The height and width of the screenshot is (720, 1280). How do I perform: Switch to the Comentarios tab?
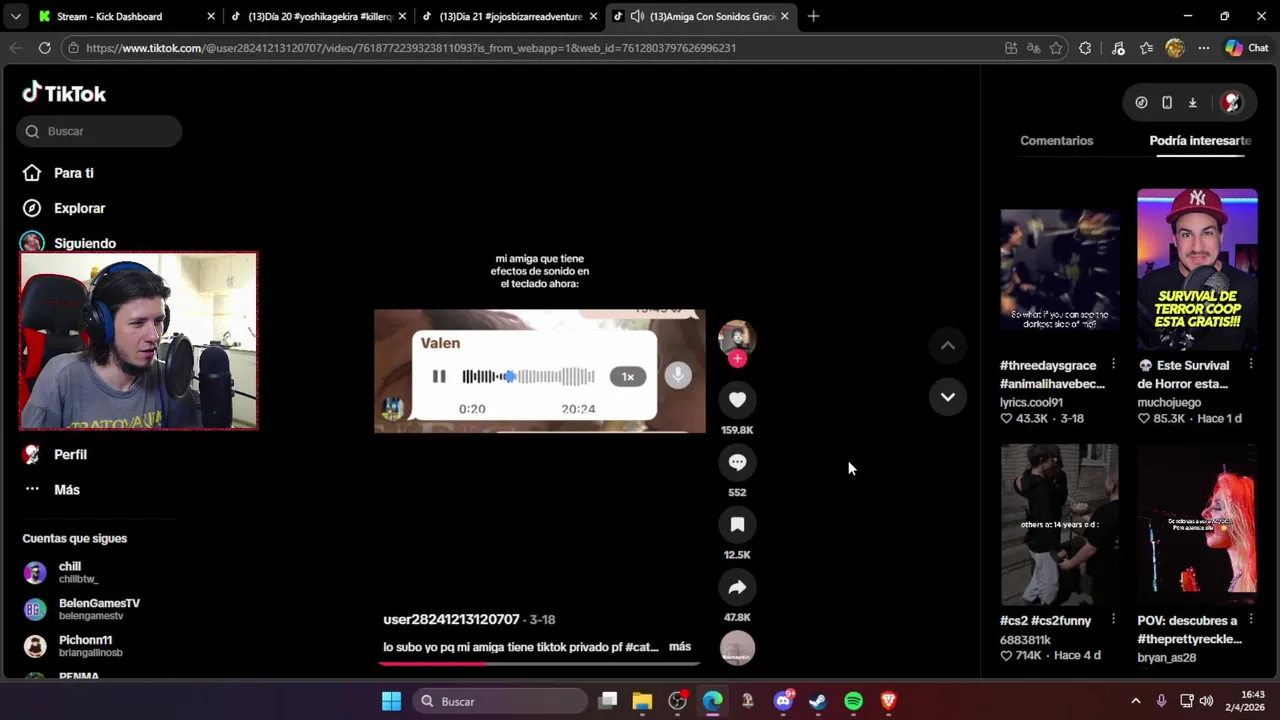1056,141
